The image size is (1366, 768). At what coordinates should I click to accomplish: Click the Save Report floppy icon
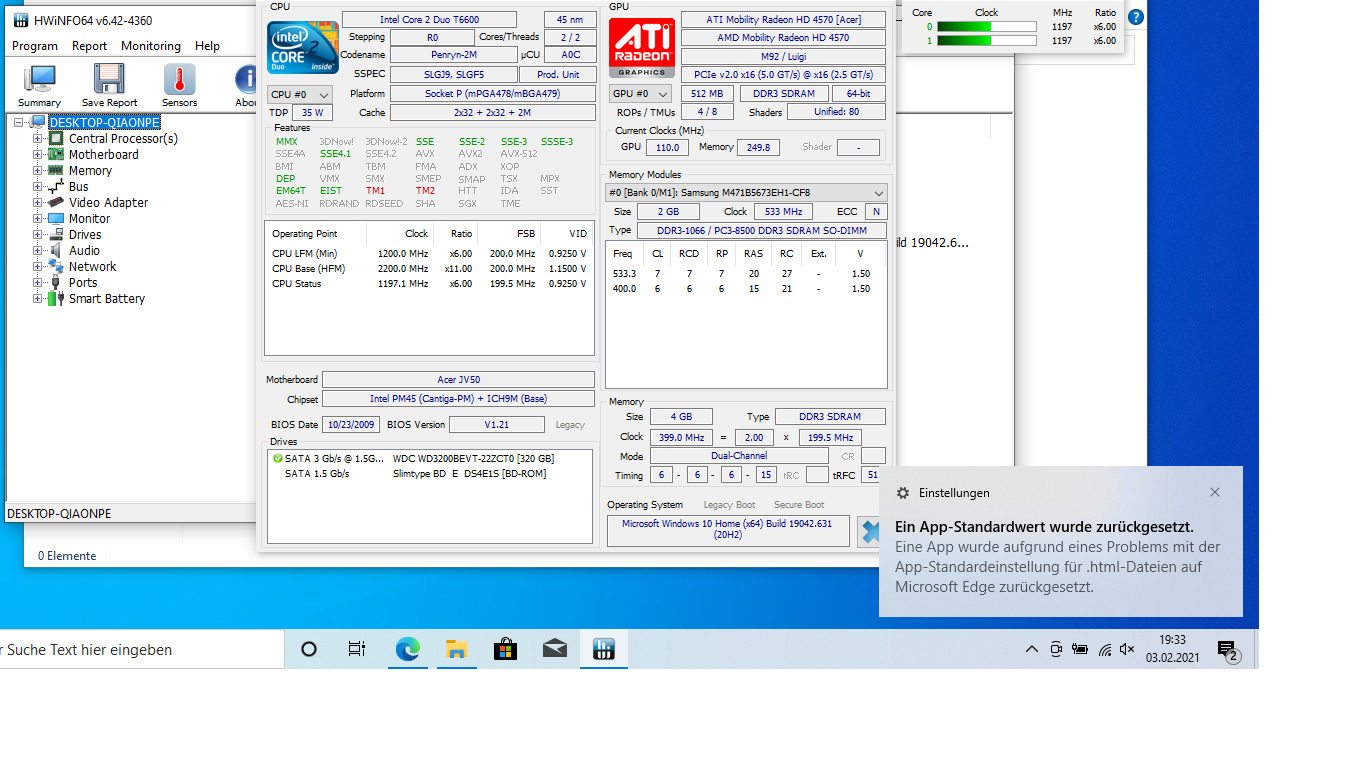[109, 85]
